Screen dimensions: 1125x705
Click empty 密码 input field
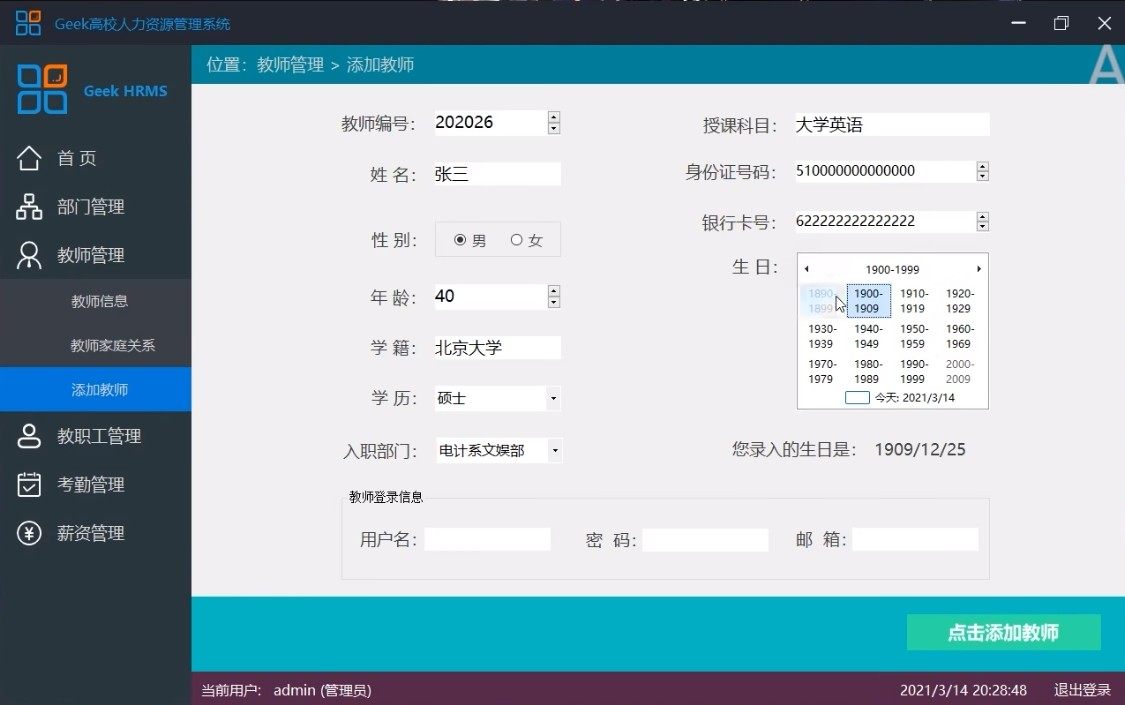[705, 539]
